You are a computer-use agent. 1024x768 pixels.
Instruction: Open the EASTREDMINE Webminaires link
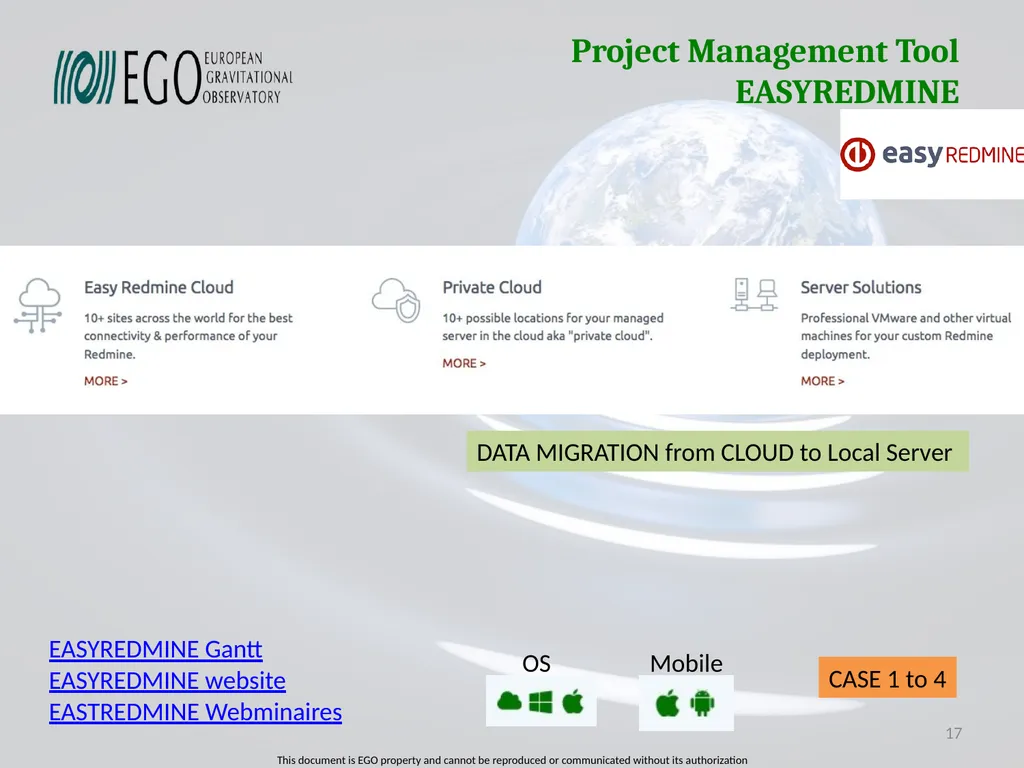tap(195, 712)
